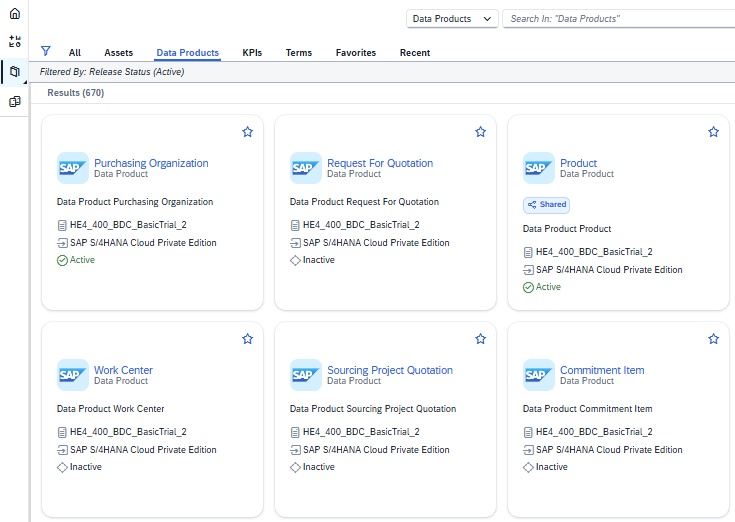Open the Data Products search scope dropdown
735x522 pixels.
[452, 19]
